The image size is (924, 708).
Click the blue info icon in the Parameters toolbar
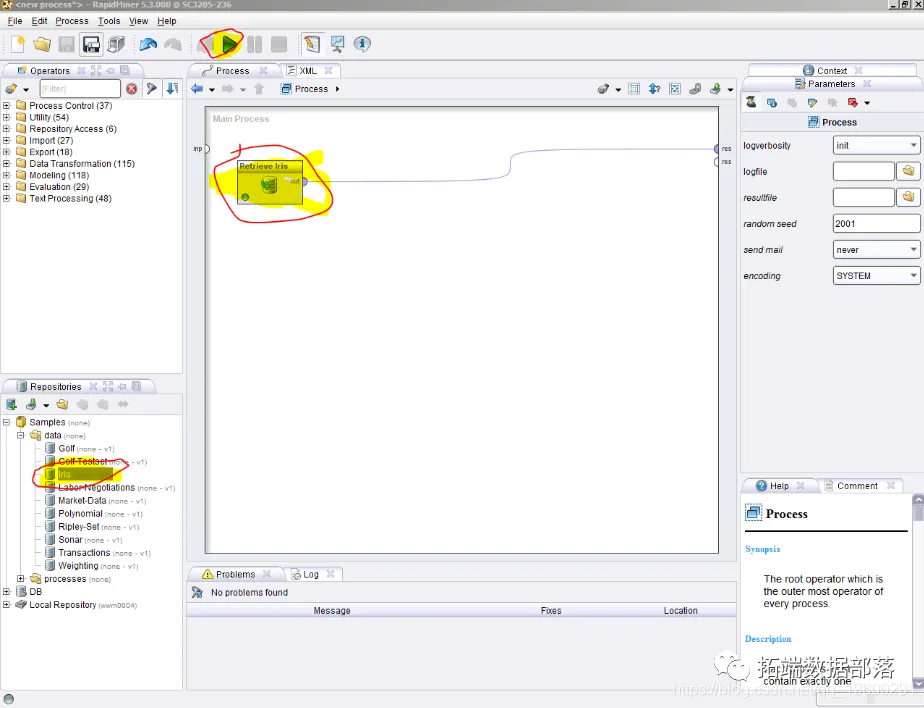point(772,103)
